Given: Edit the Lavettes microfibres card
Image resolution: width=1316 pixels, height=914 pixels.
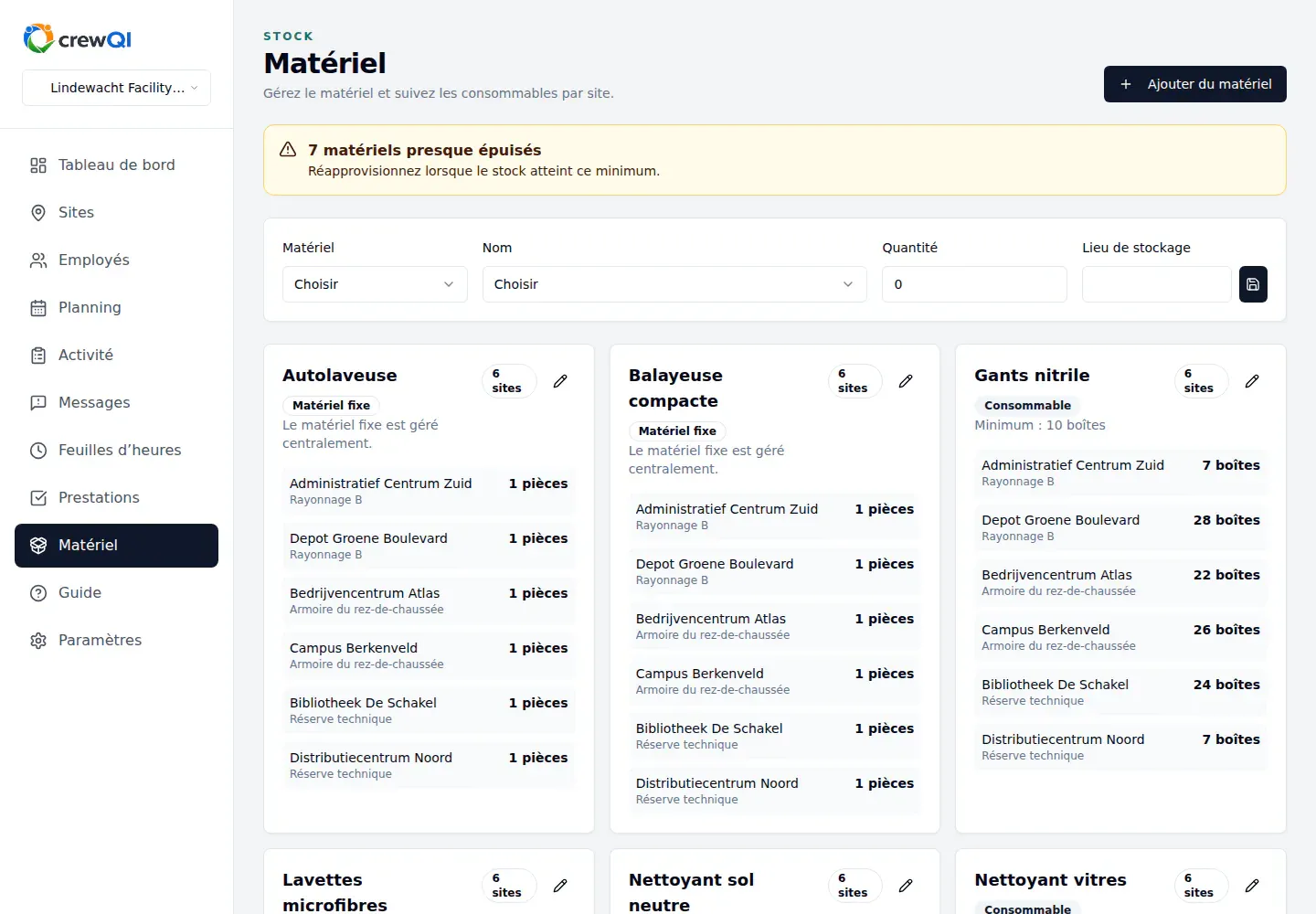Looking at the screenshot, I should coord(560,886).
